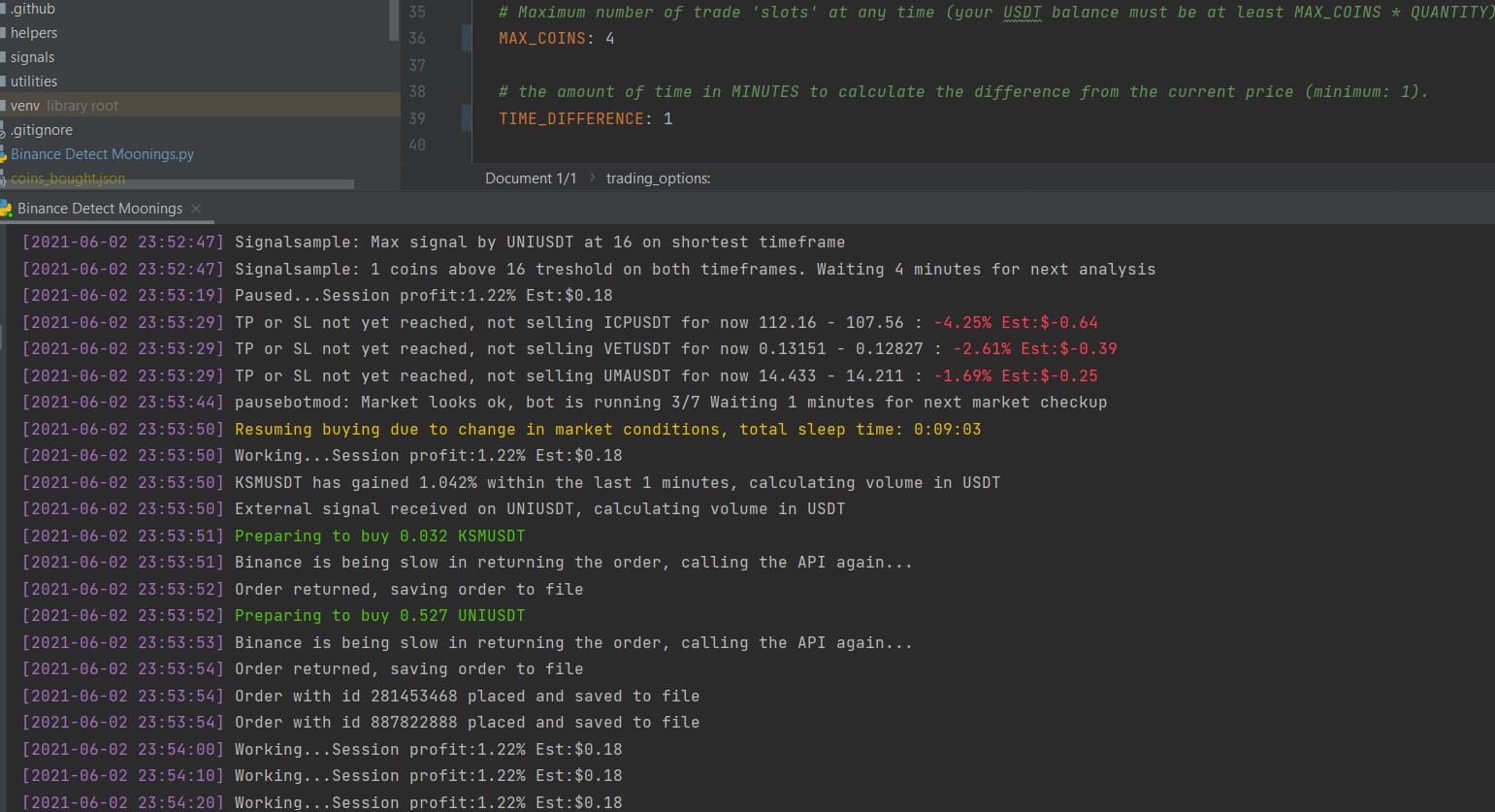Click the file icon beside coins_bought.json

[4, 179]
